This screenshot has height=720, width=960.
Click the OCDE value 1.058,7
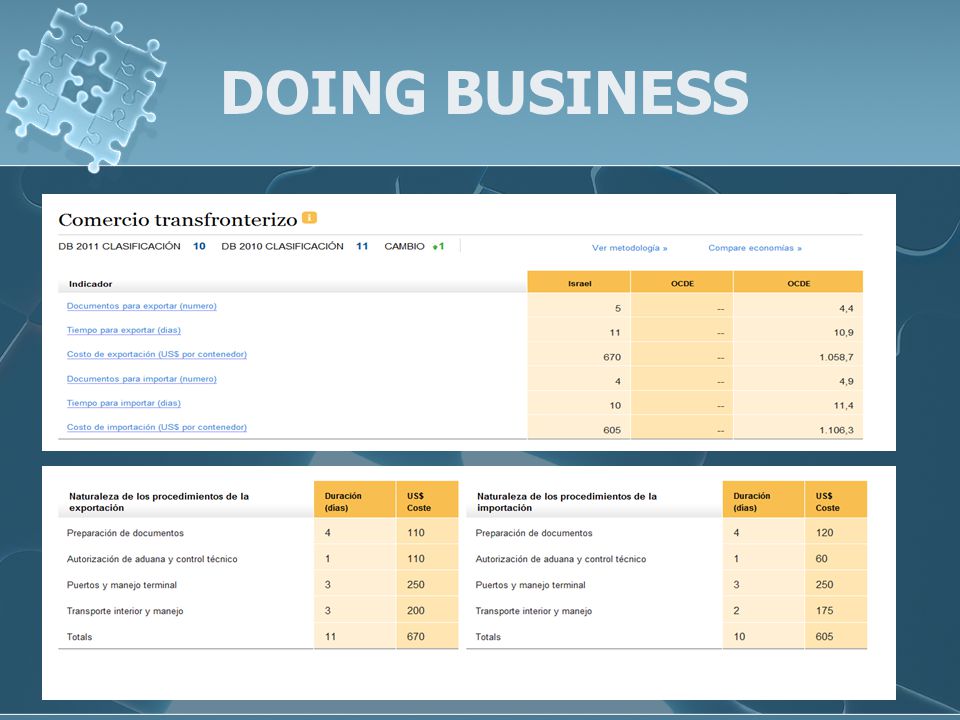pyautogui.click(x=836, y=357)
